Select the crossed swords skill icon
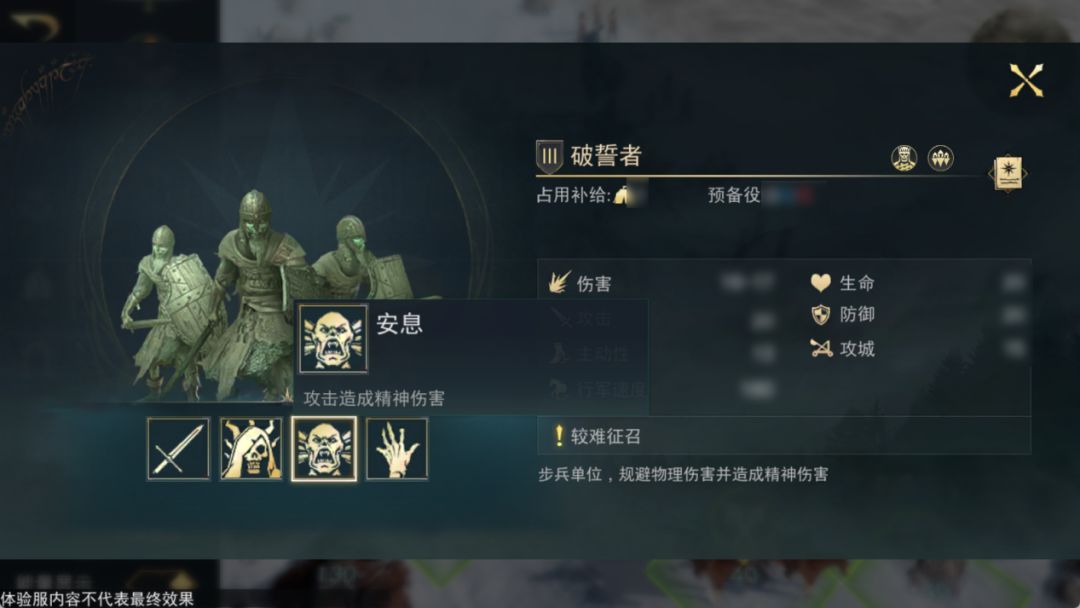The image size is (1080, 608). coord(178,449)
